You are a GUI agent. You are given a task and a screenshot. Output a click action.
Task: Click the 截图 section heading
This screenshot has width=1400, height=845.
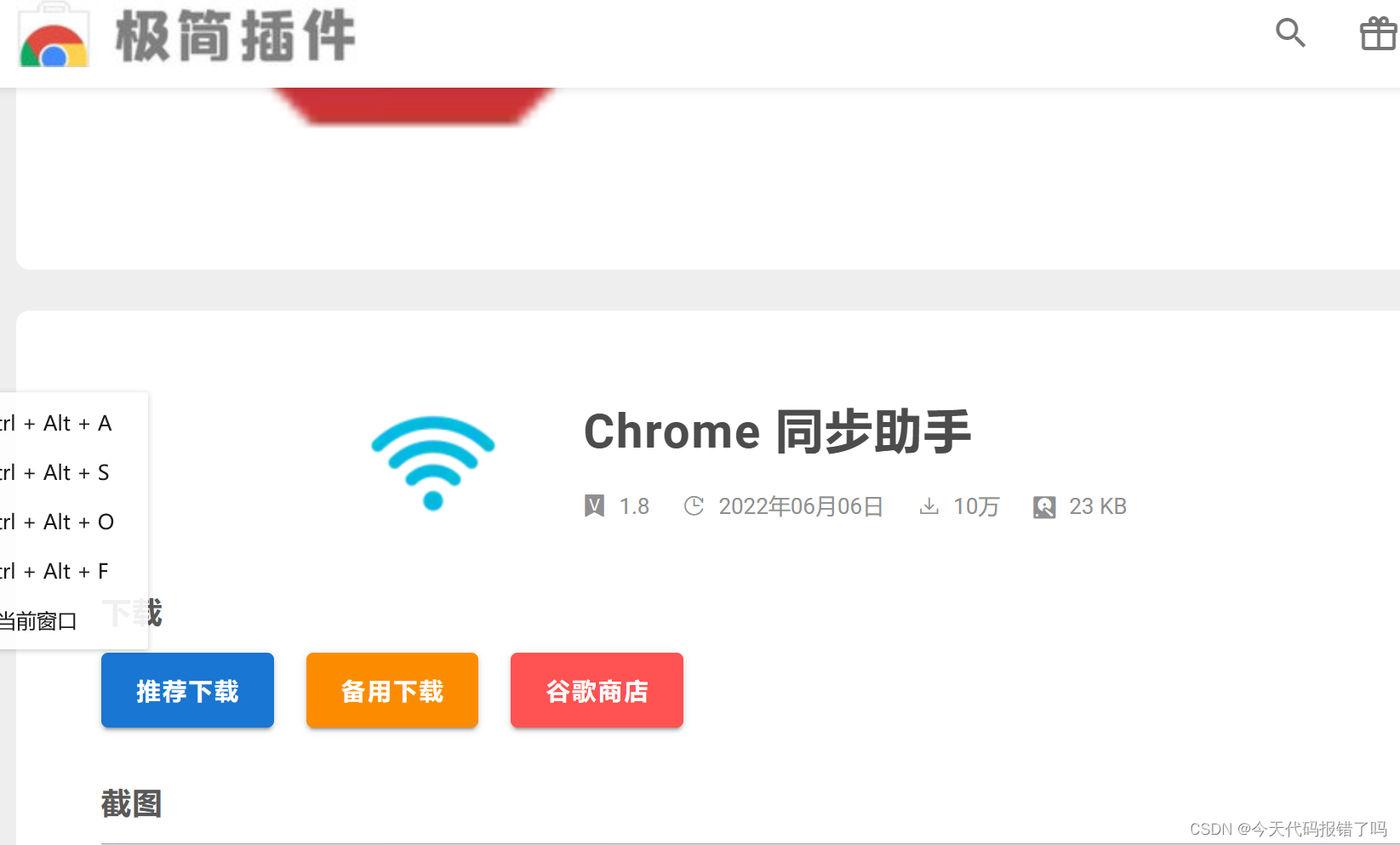(131, 803)
